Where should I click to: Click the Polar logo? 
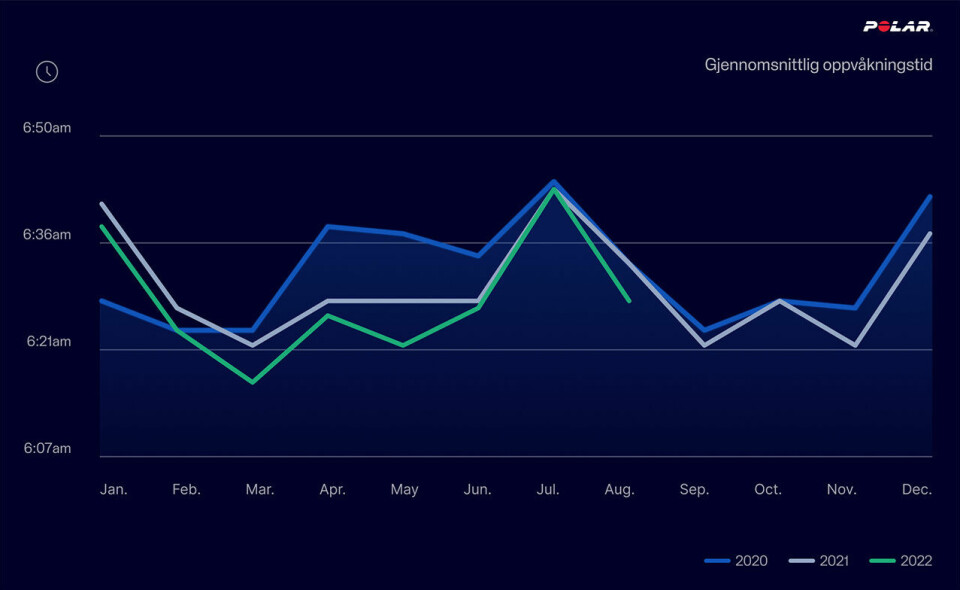tap(897, 27)
